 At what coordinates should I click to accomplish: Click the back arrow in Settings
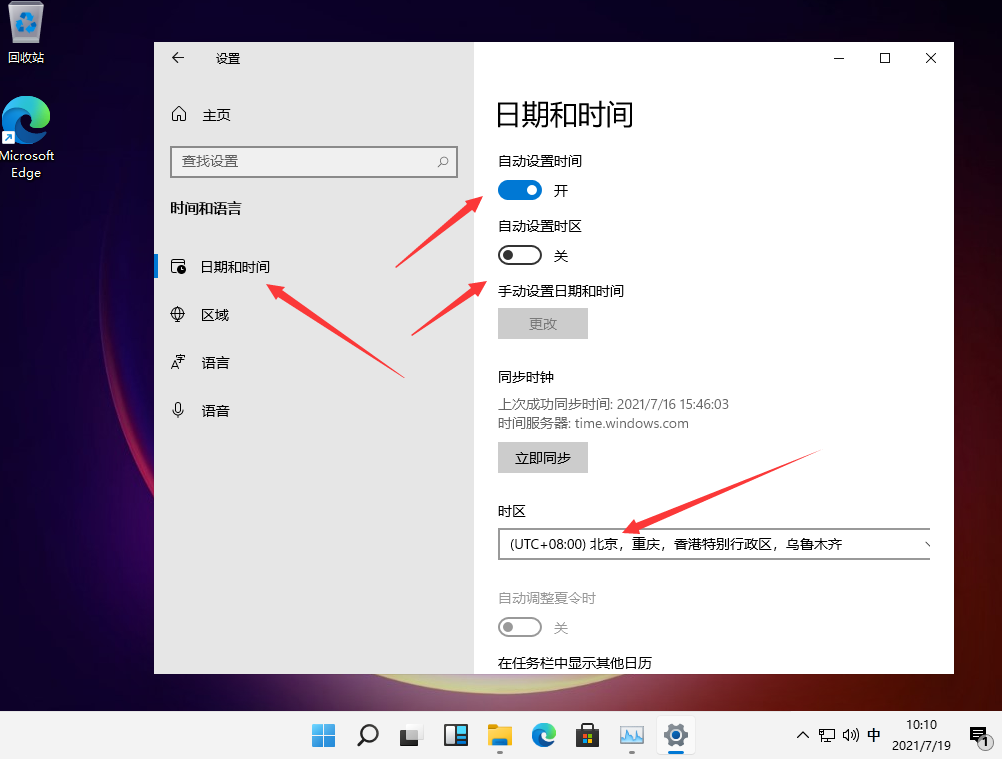point(178,58)
